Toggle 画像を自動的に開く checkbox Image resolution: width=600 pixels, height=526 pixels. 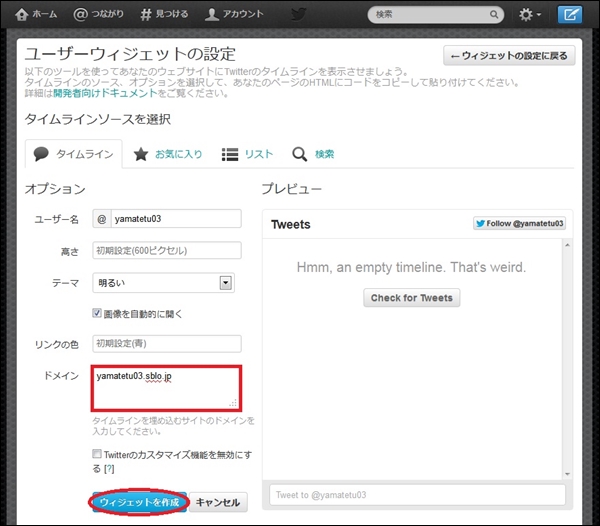97,313
